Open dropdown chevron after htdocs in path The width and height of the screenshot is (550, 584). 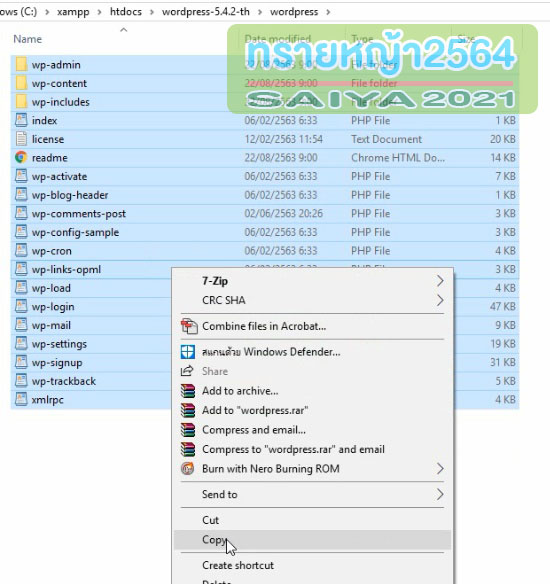click(x=152, y=12)
